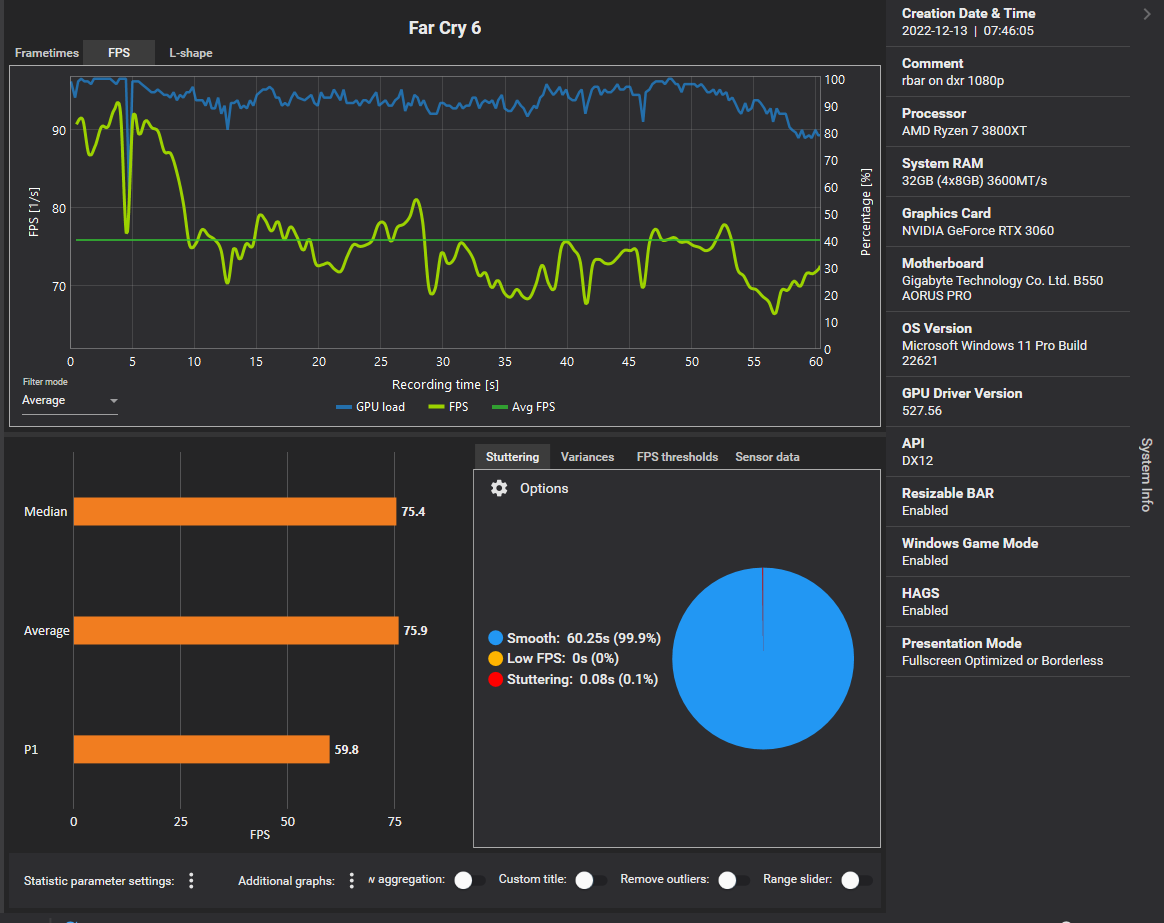Viewport: 1164px width, 923px height.
Task: Show the Sensor data tab
Action: pyautogui.click(x=767, y=457)
